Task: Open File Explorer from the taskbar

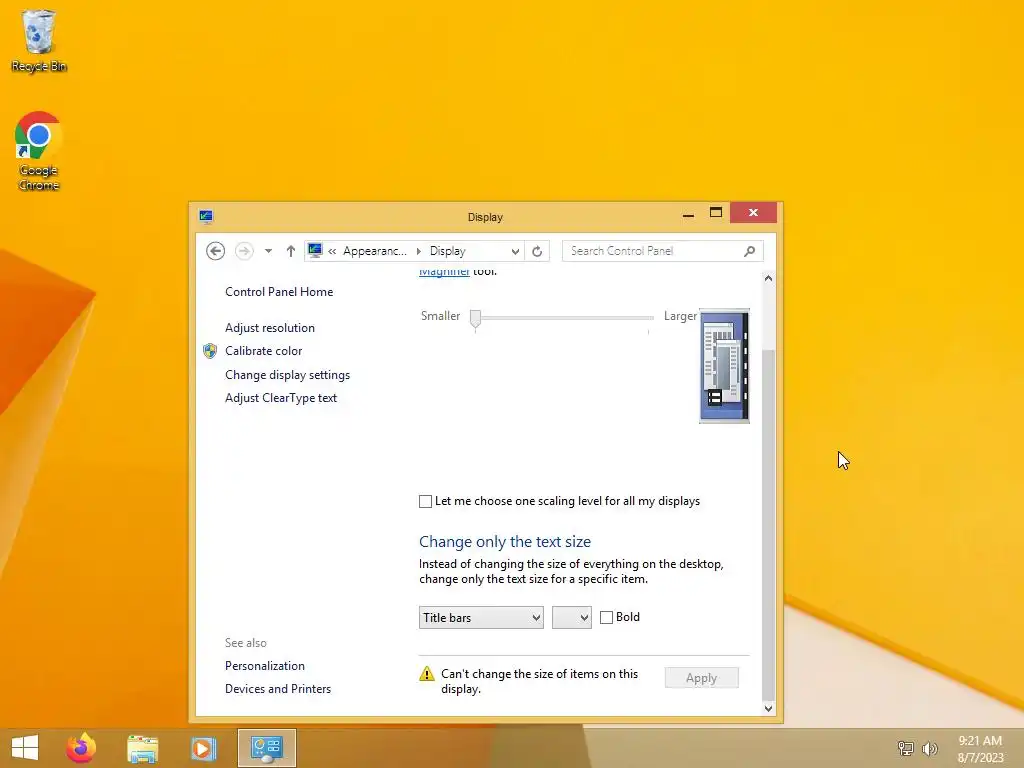Action: click(x=142, y=748)
